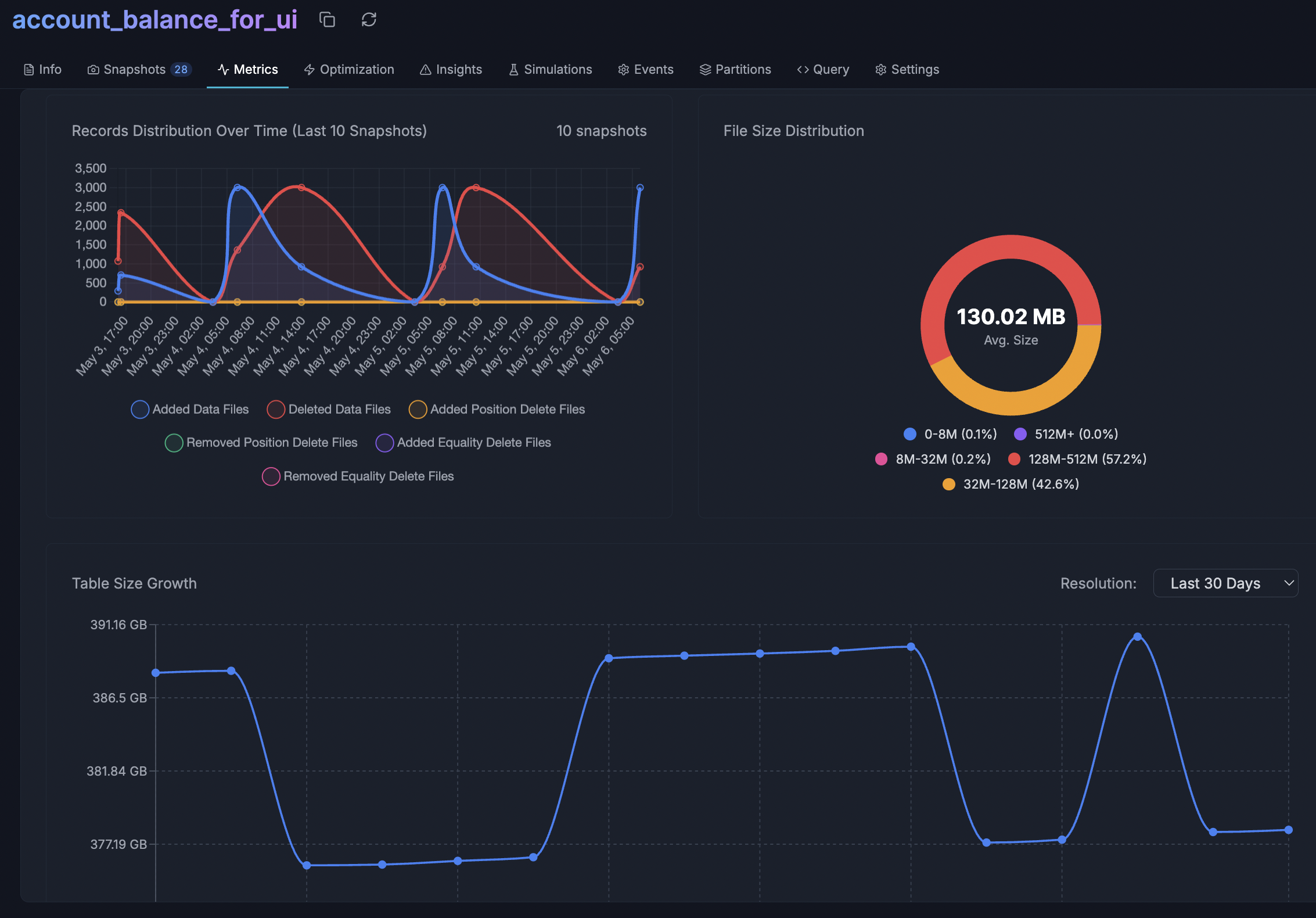Open the Simulations tab
Viewport: 1316px width, 918px height.
pos(550,70)
